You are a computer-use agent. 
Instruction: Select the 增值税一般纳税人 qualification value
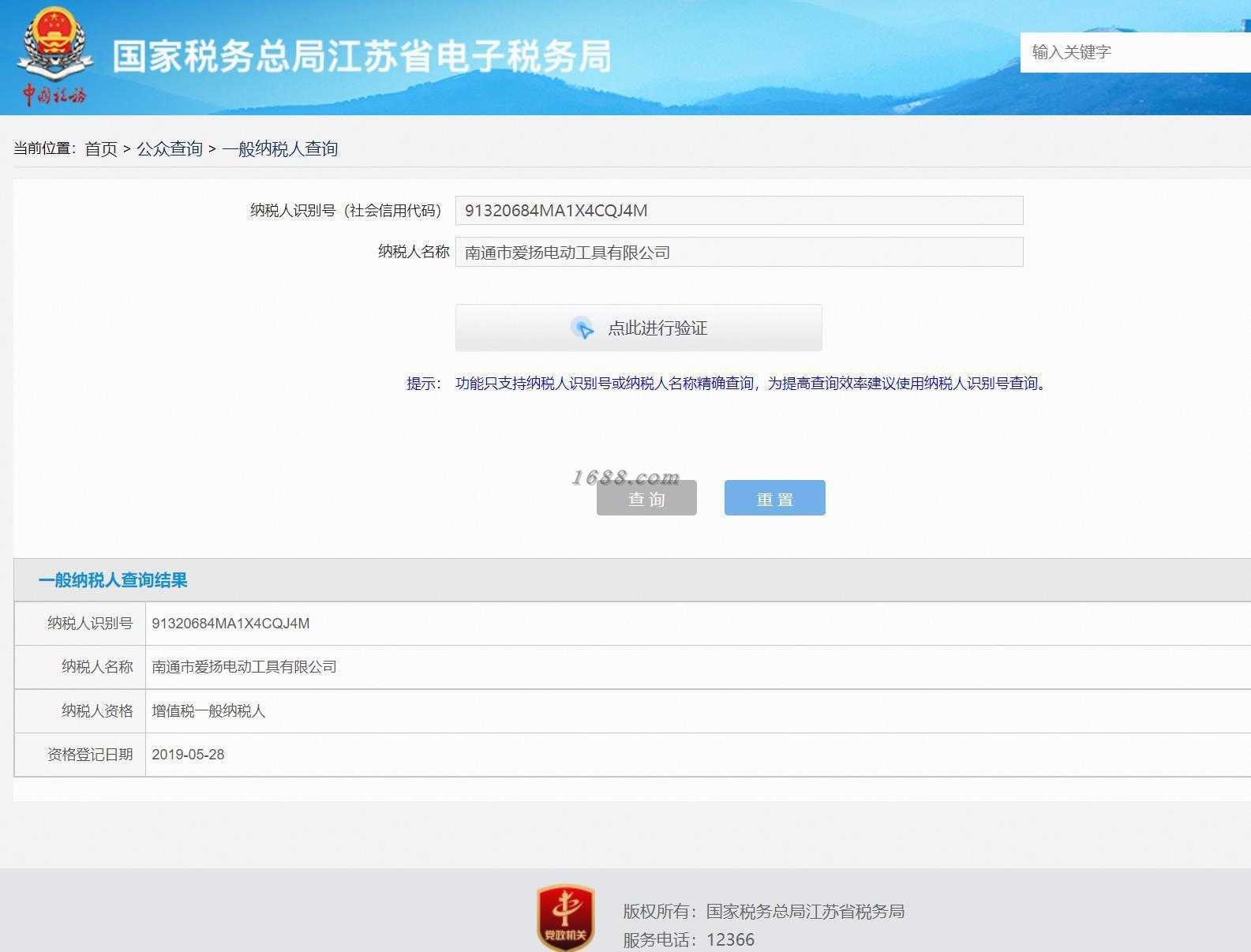point(208,711)
